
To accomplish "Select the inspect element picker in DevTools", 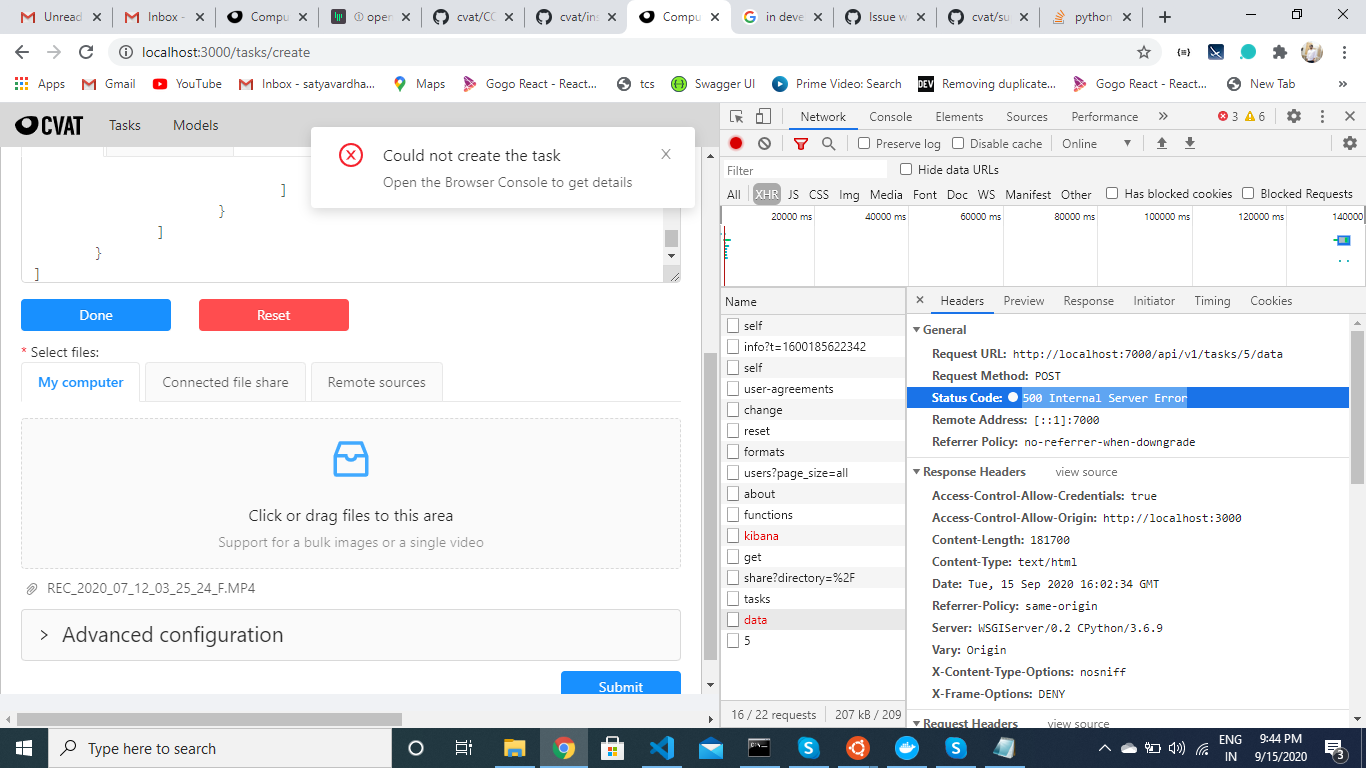I will click(737, 117).
